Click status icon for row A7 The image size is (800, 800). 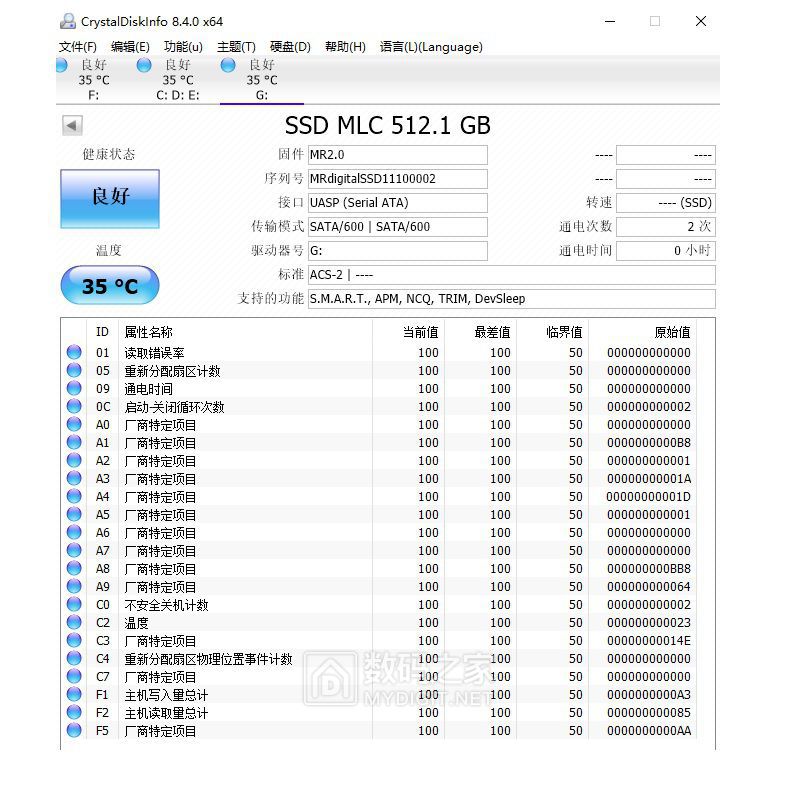click(x=74, y=550)
